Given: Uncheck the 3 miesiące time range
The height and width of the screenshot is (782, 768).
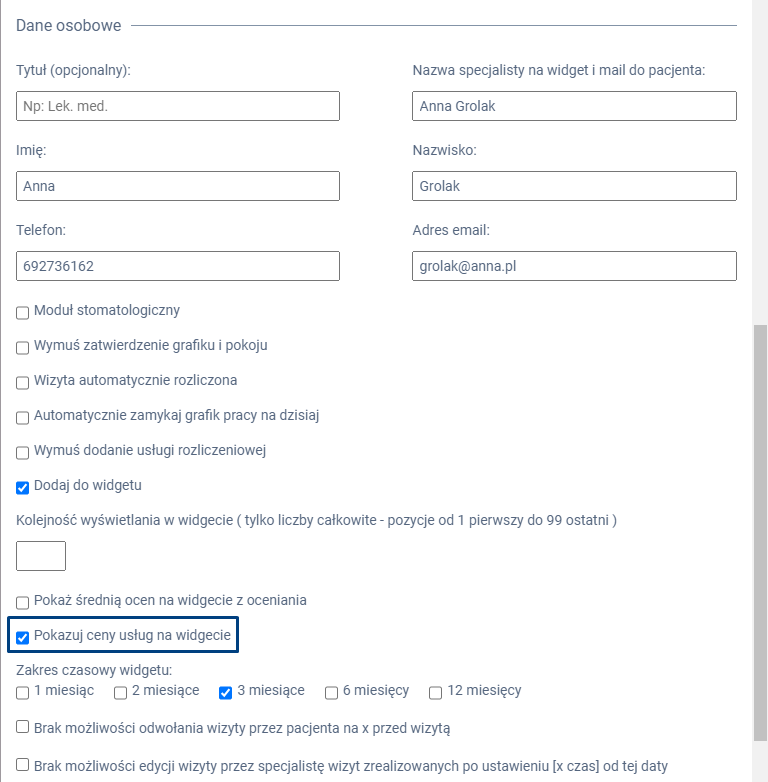Looking at the screenshot, I should tap(226, 693).
